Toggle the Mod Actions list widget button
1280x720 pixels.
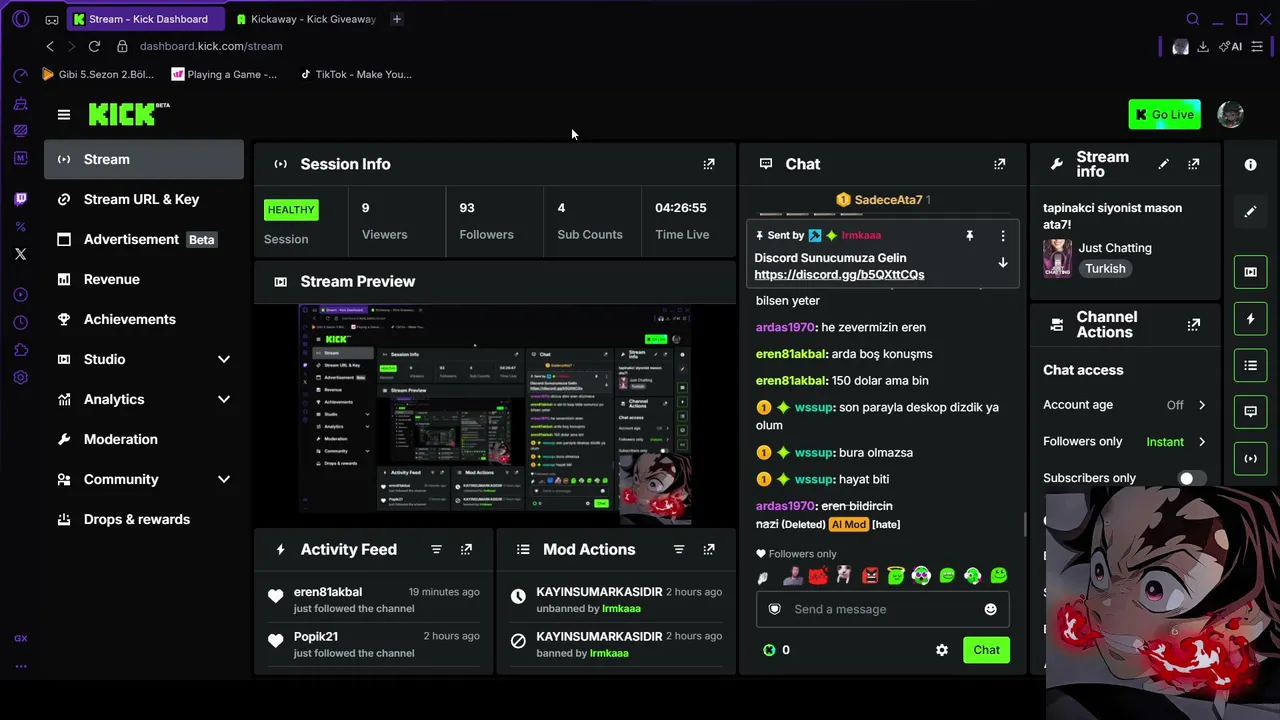pyautogui.click(x=1250, y=366)
